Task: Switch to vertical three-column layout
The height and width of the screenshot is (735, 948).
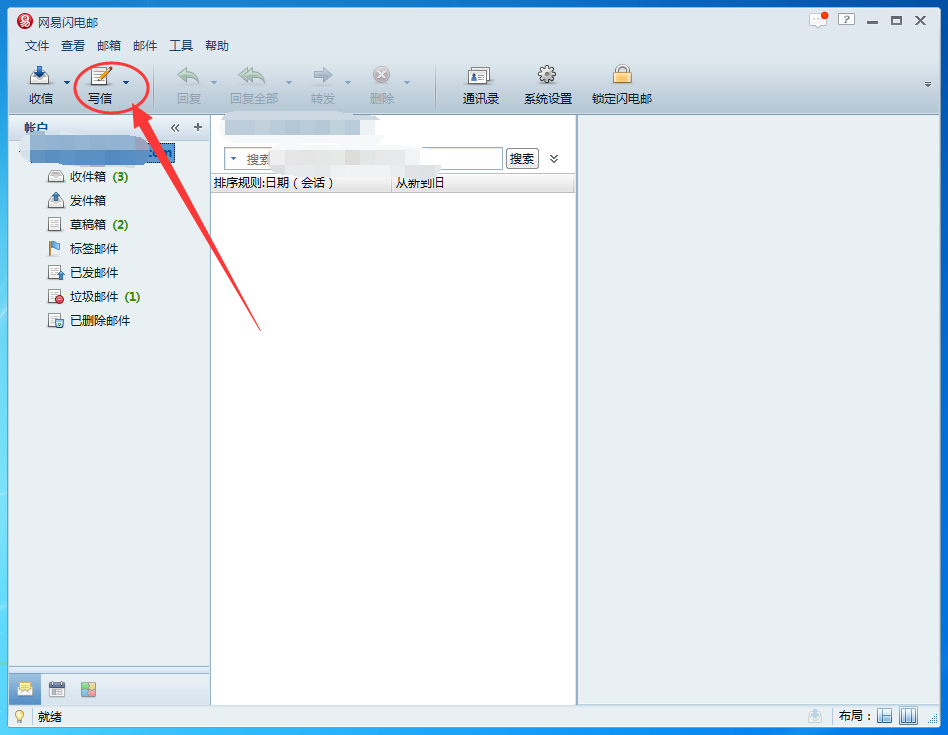Action: [x=908, y=716]
